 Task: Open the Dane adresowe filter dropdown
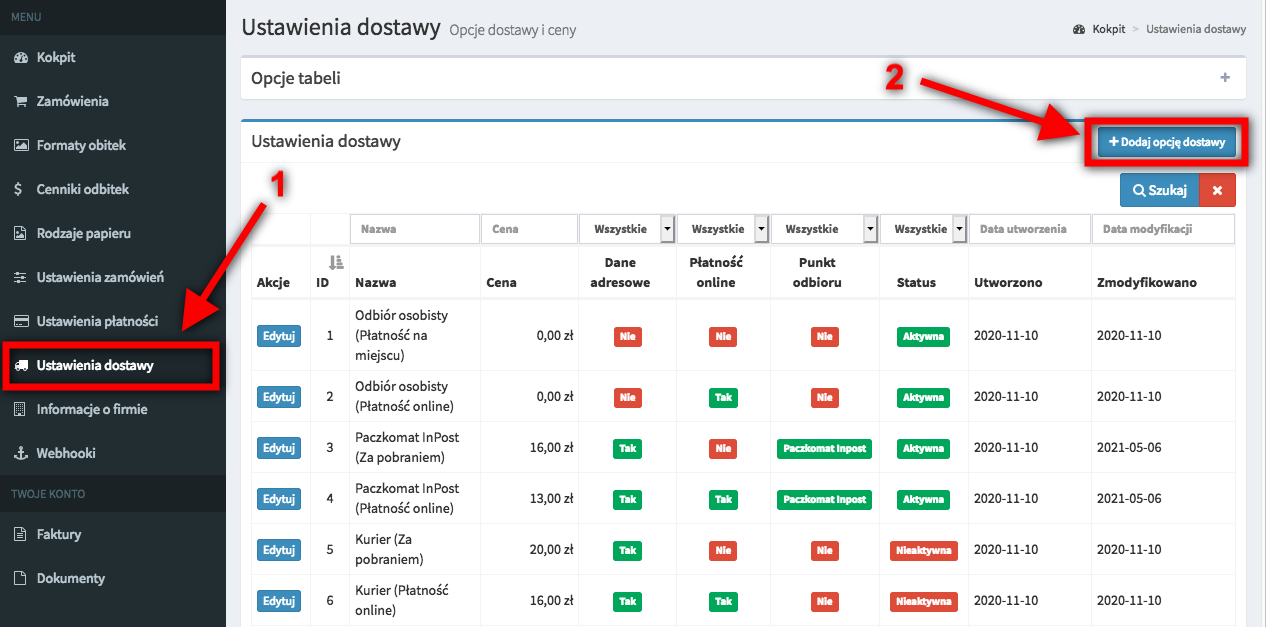(x=627, y=229)
